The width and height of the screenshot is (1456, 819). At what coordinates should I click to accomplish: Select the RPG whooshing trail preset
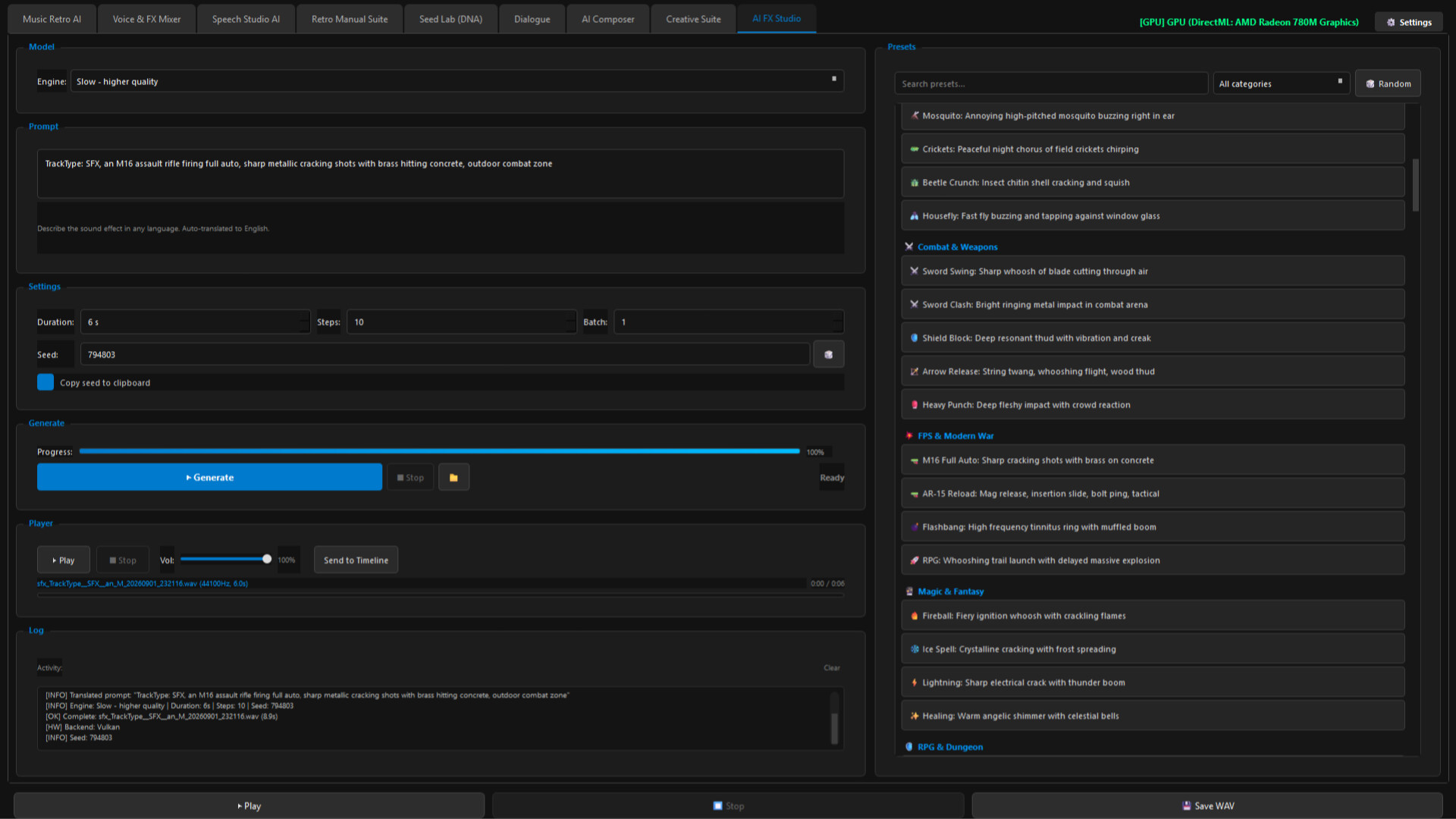coord(1153,560)
